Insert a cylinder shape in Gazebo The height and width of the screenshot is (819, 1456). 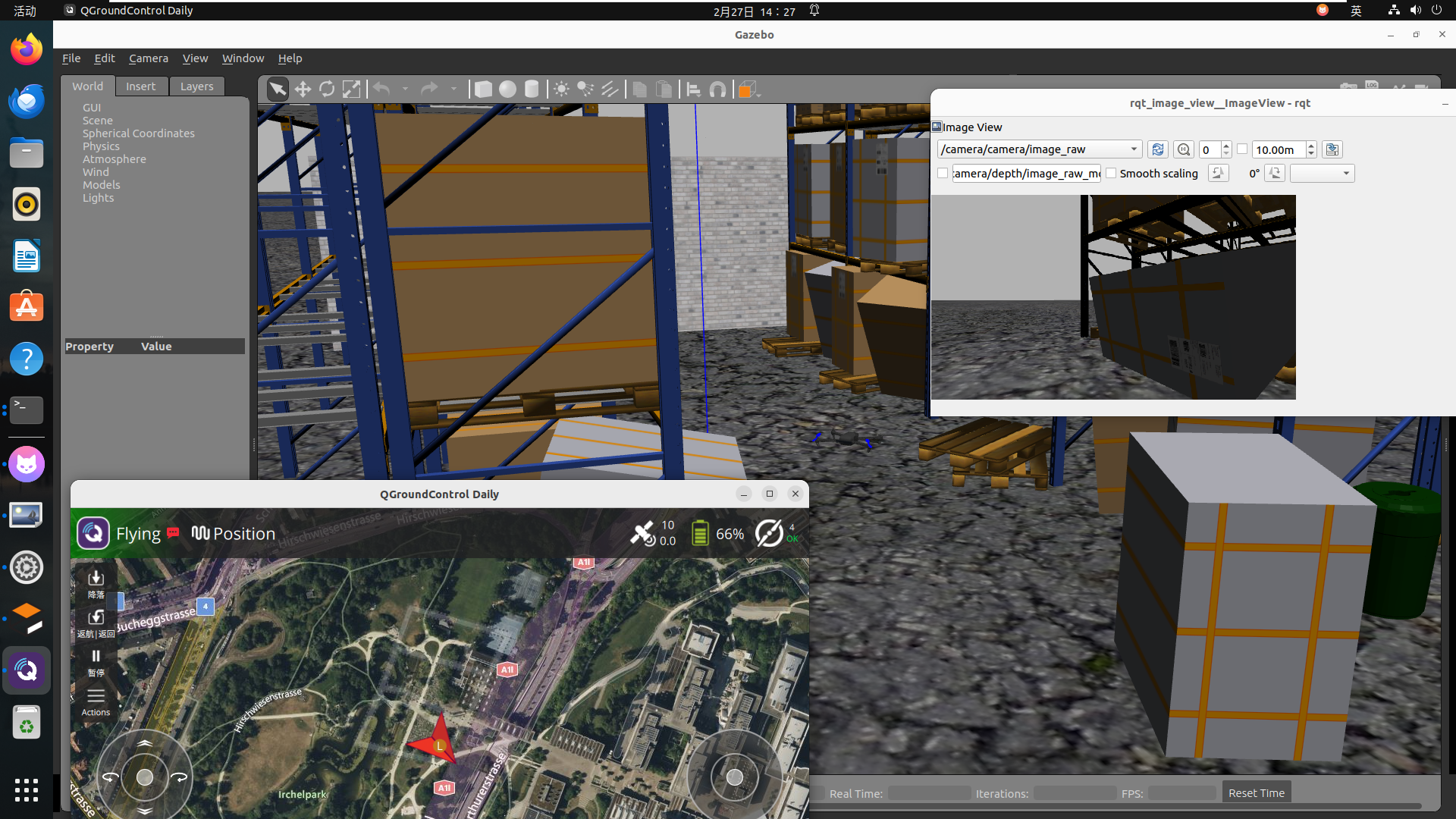pyautogui.click(x=532, y=89)
